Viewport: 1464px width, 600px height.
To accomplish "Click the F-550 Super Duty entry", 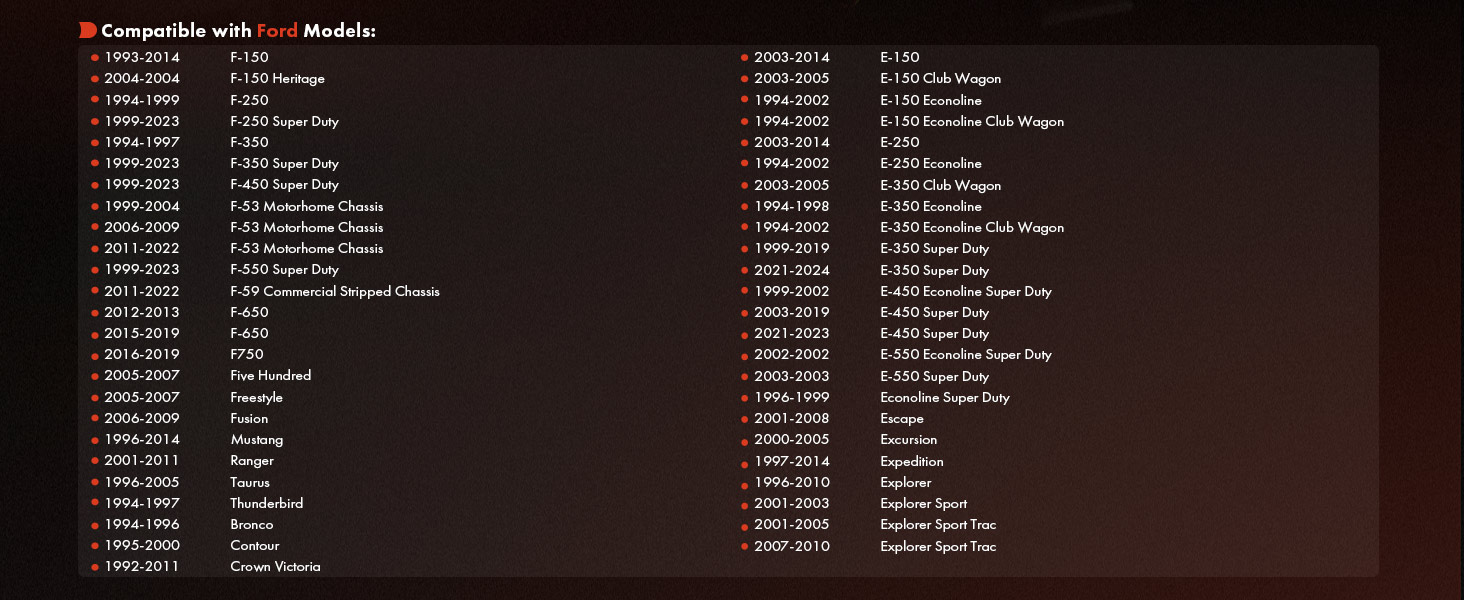I will (x=284, y=269).
